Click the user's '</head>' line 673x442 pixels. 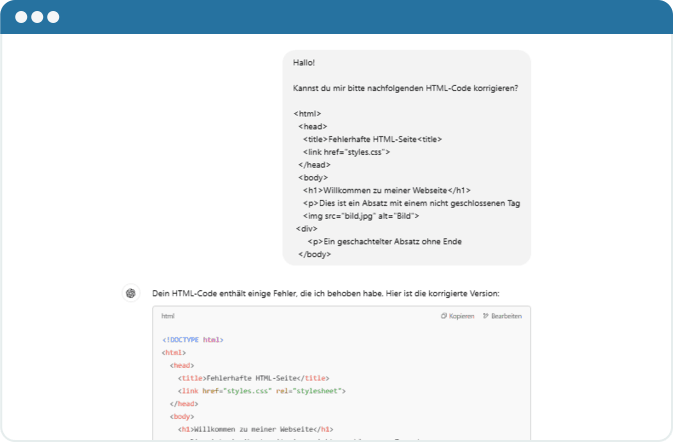(315, 165)
